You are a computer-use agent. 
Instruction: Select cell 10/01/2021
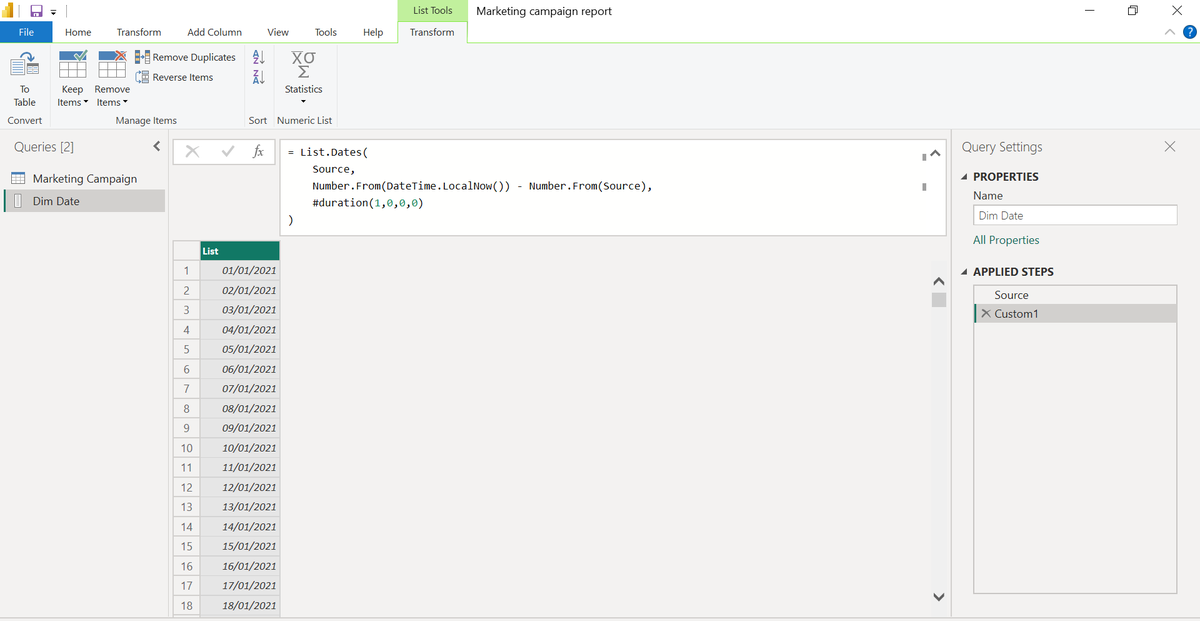[239, 448]
